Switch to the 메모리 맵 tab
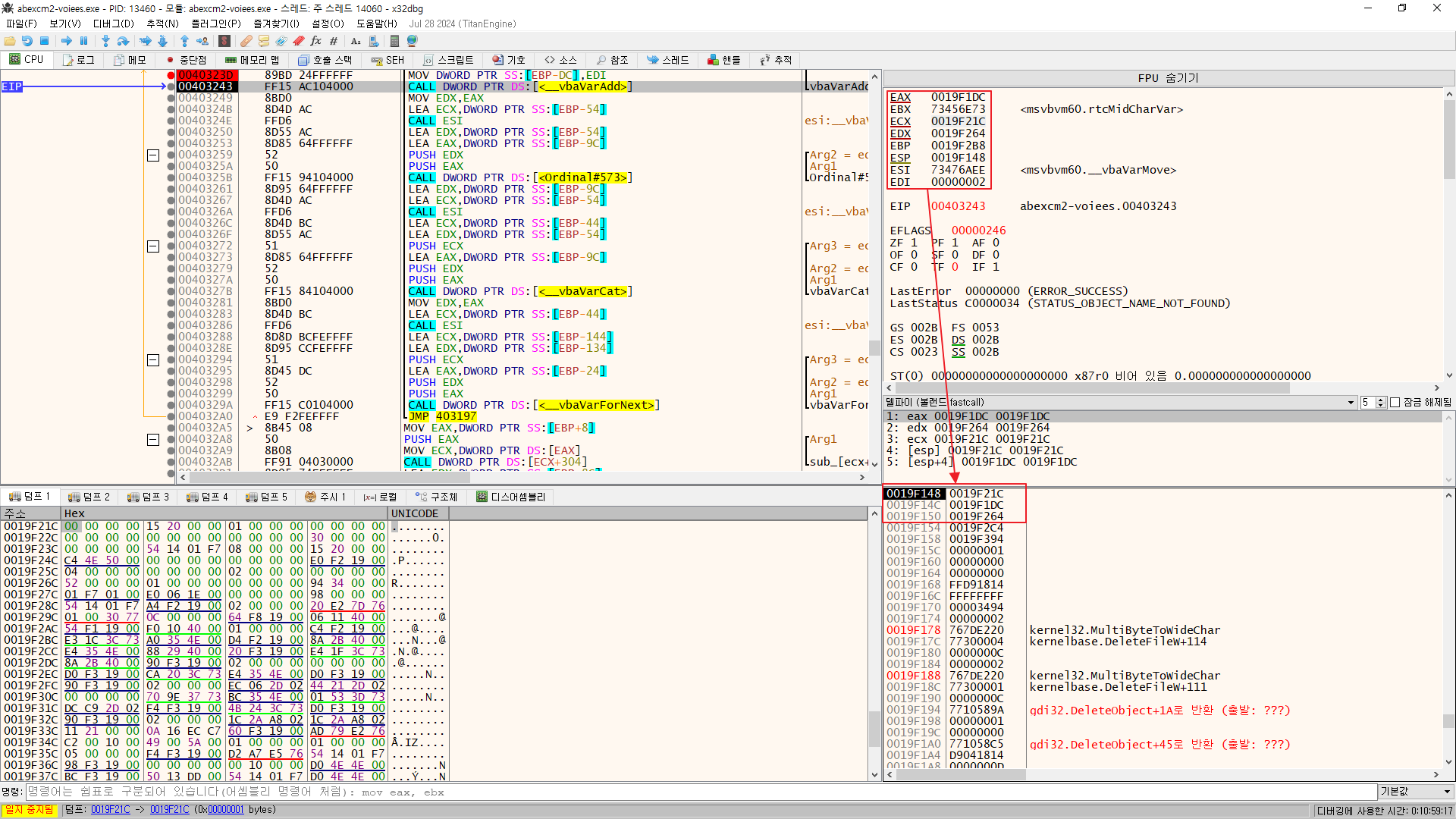This screenshot has height=819, width=1456. tap(252, 60)
